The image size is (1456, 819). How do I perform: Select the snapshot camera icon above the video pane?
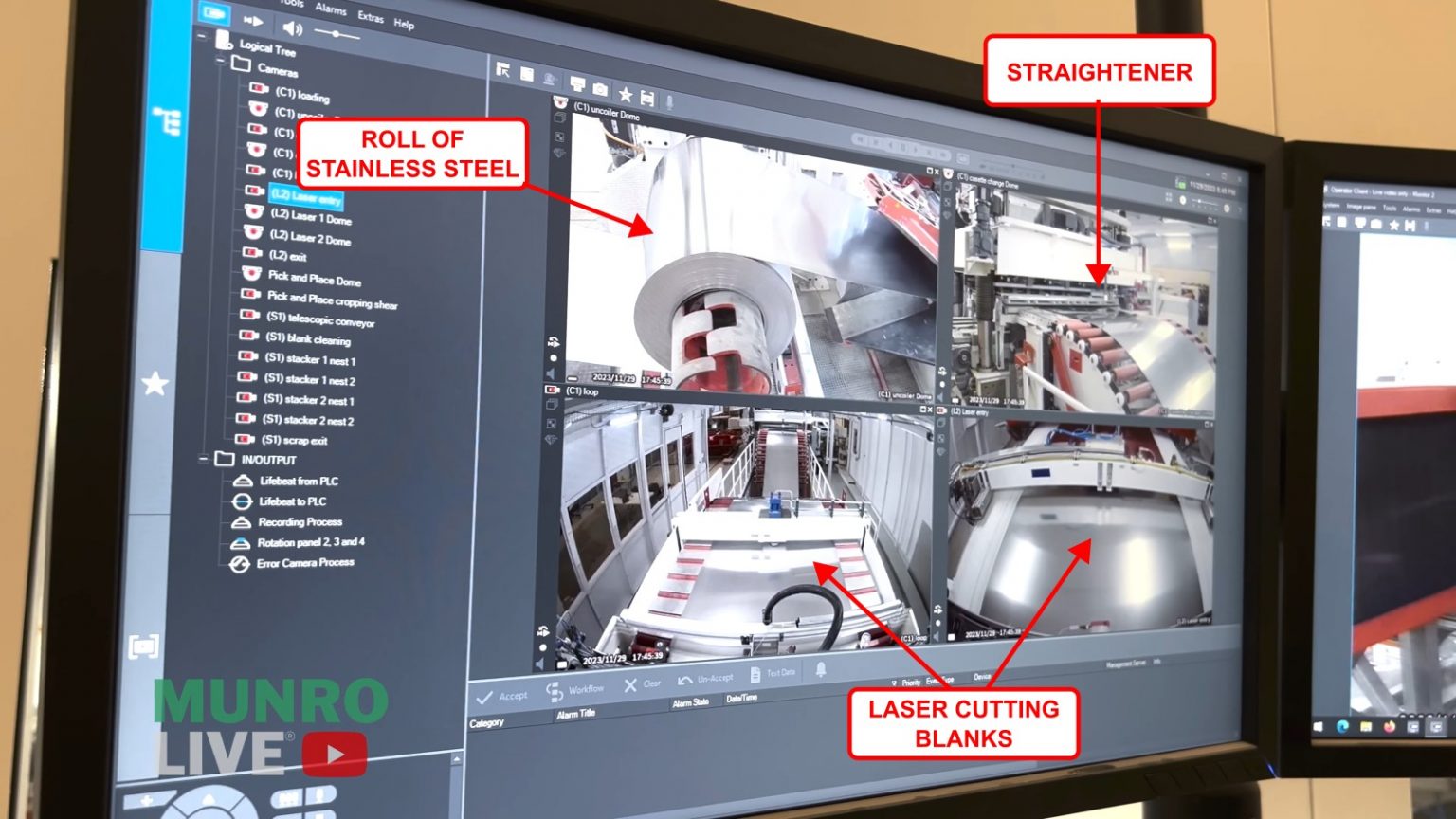coord(600,89)
